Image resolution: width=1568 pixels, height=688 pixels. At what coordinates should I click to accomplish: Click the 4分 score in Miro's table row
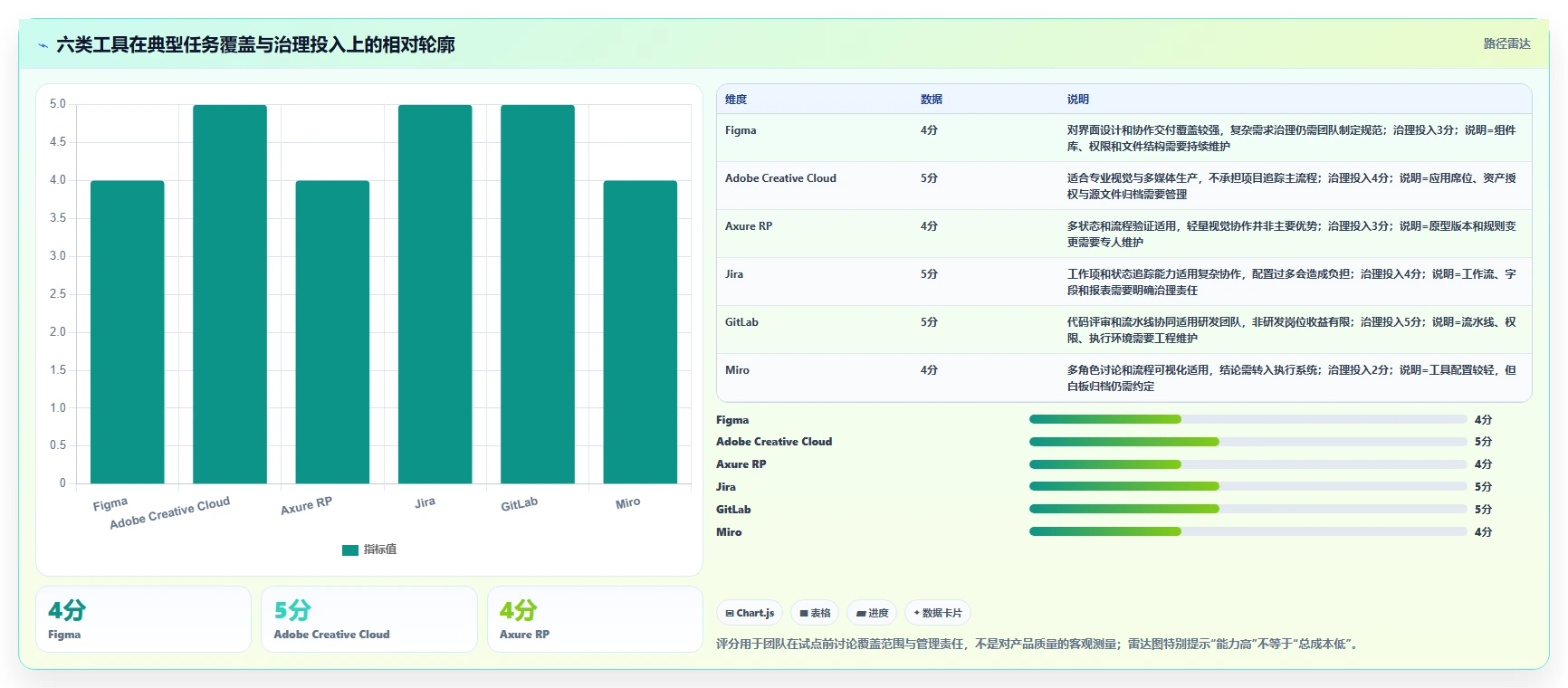point(929,370)
